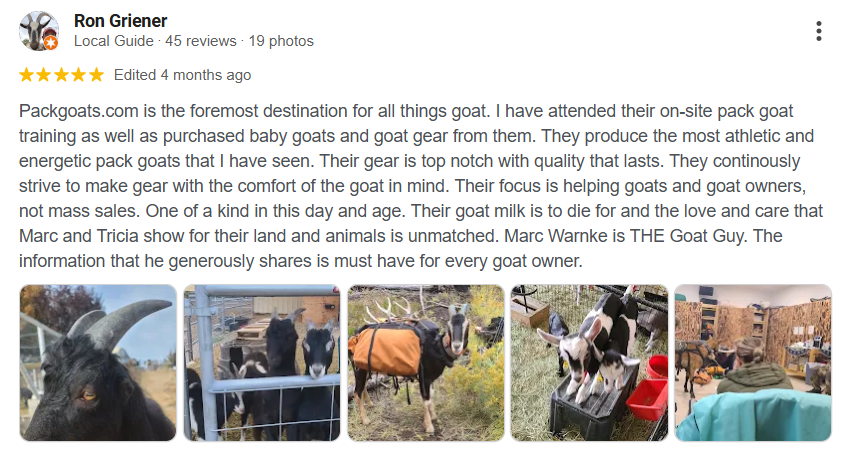
Task: Open the reviewer name Ron Griener
Action: click(121, 21)
